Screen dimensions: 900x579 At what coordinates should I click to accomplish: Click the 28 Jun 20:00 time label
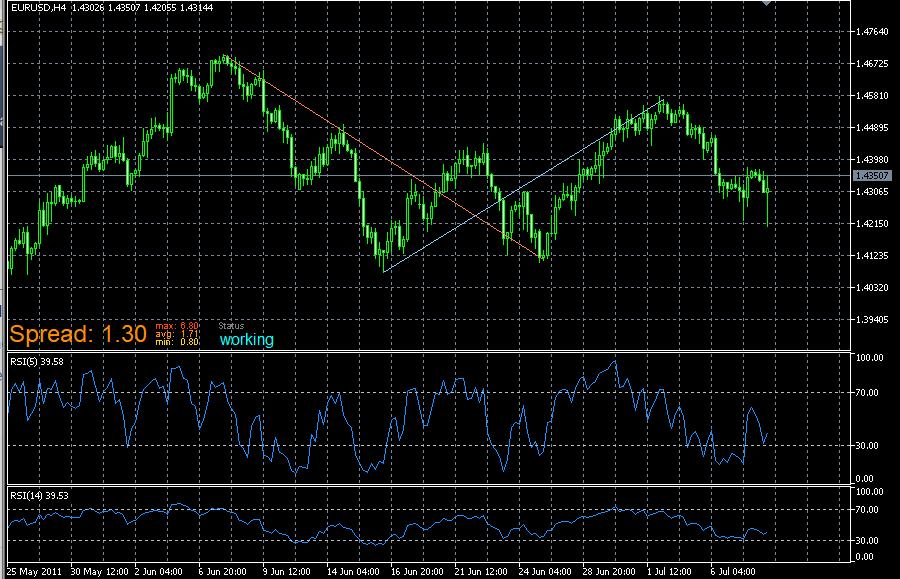(x=609, y=572)
